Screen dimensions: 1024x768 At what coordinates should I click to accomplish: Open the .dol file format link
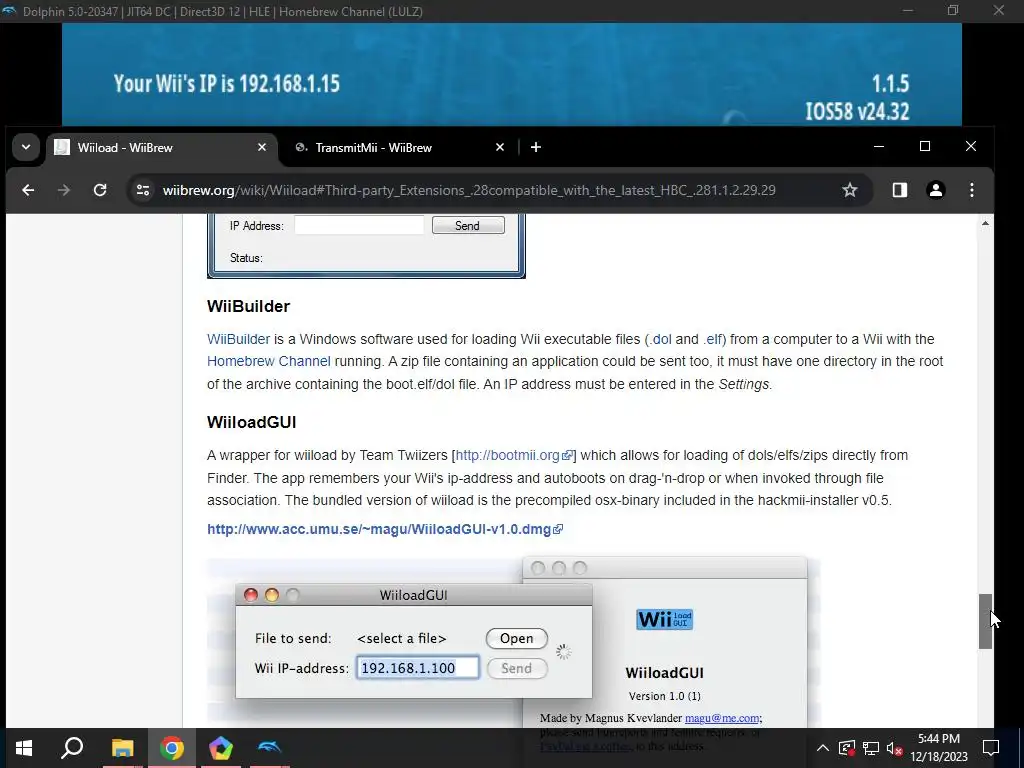pos(660,340)
